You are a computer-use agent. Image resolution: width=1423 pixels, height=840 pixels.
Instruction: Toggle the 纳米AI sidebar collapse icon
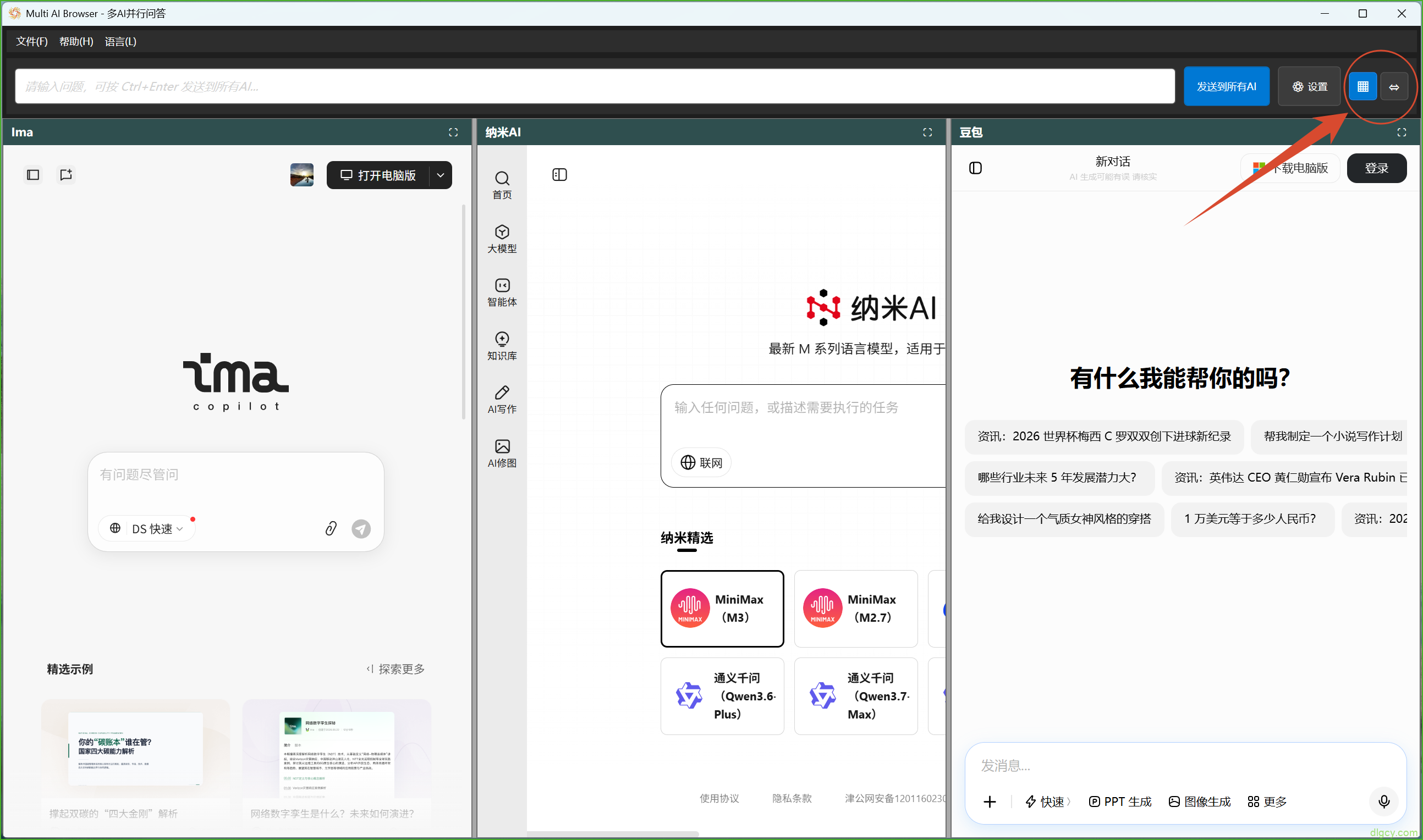point(559,174)
